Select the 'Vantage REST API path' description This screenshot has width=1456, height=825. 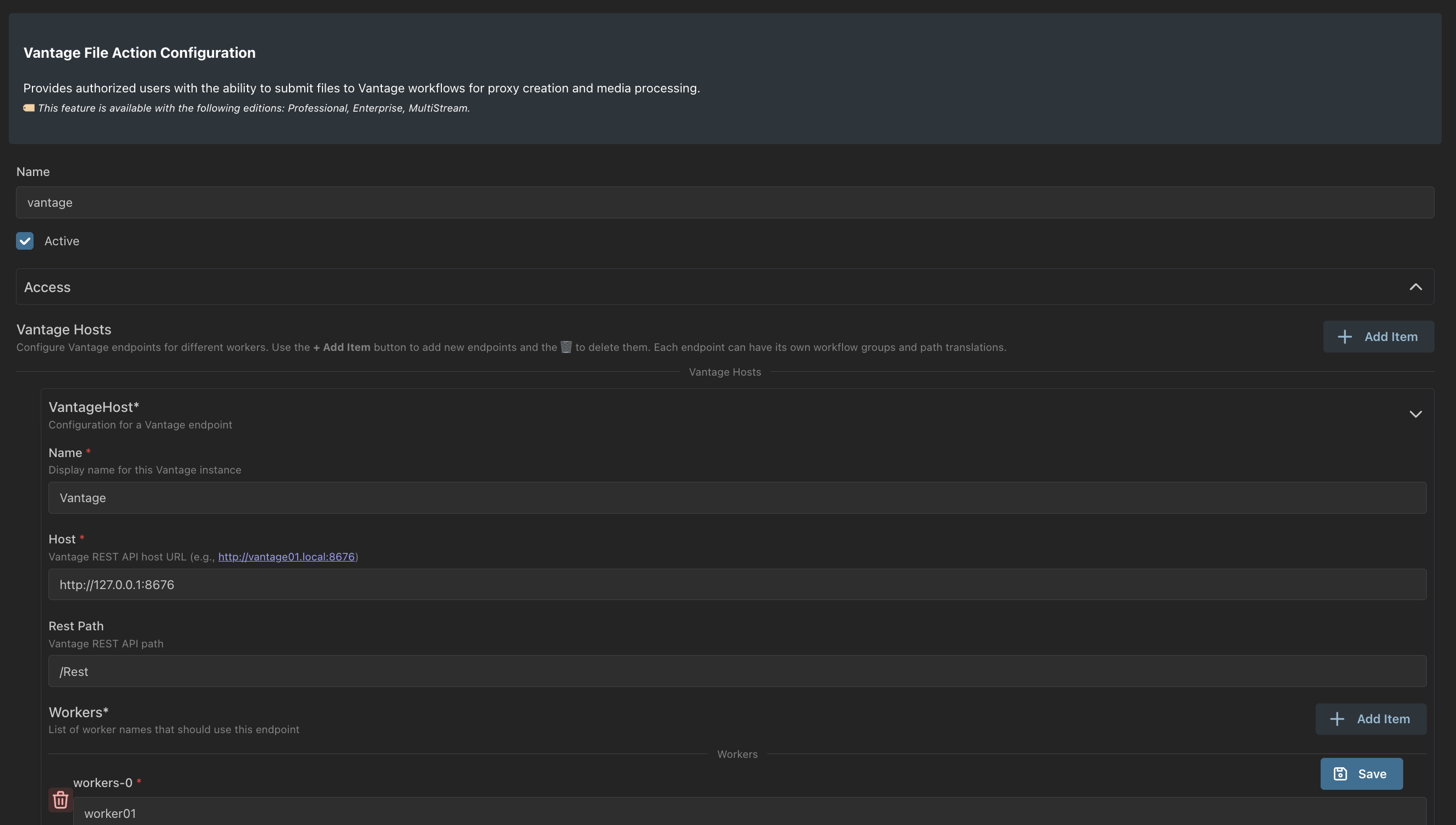(x=106, y=643)
